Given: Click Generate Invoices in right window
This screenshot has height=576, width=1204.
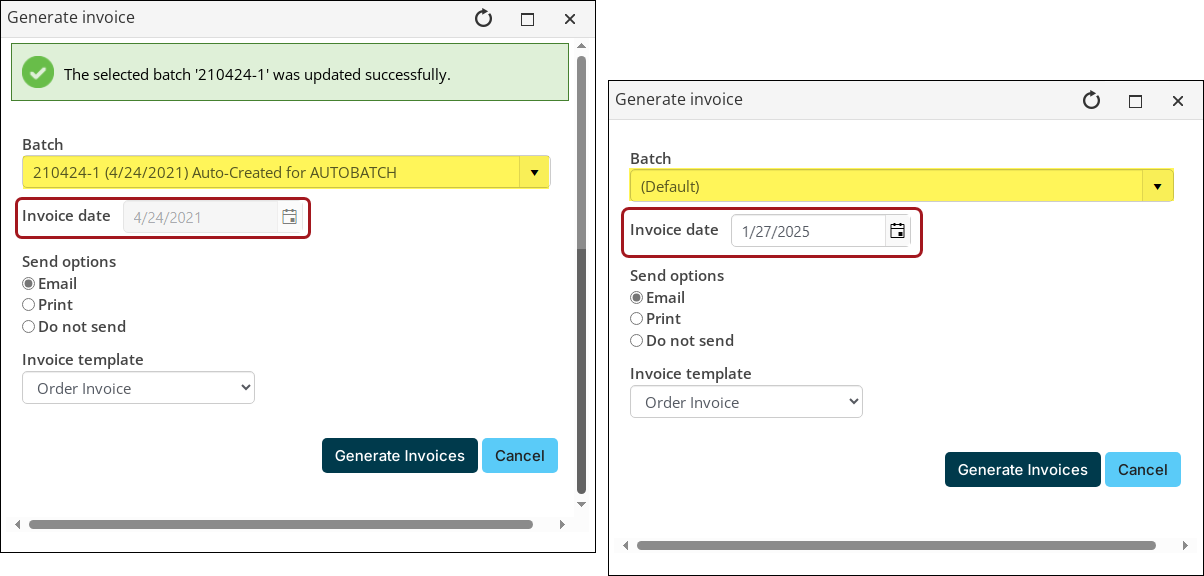Looking at the screenshot, I should (1023, 469).
